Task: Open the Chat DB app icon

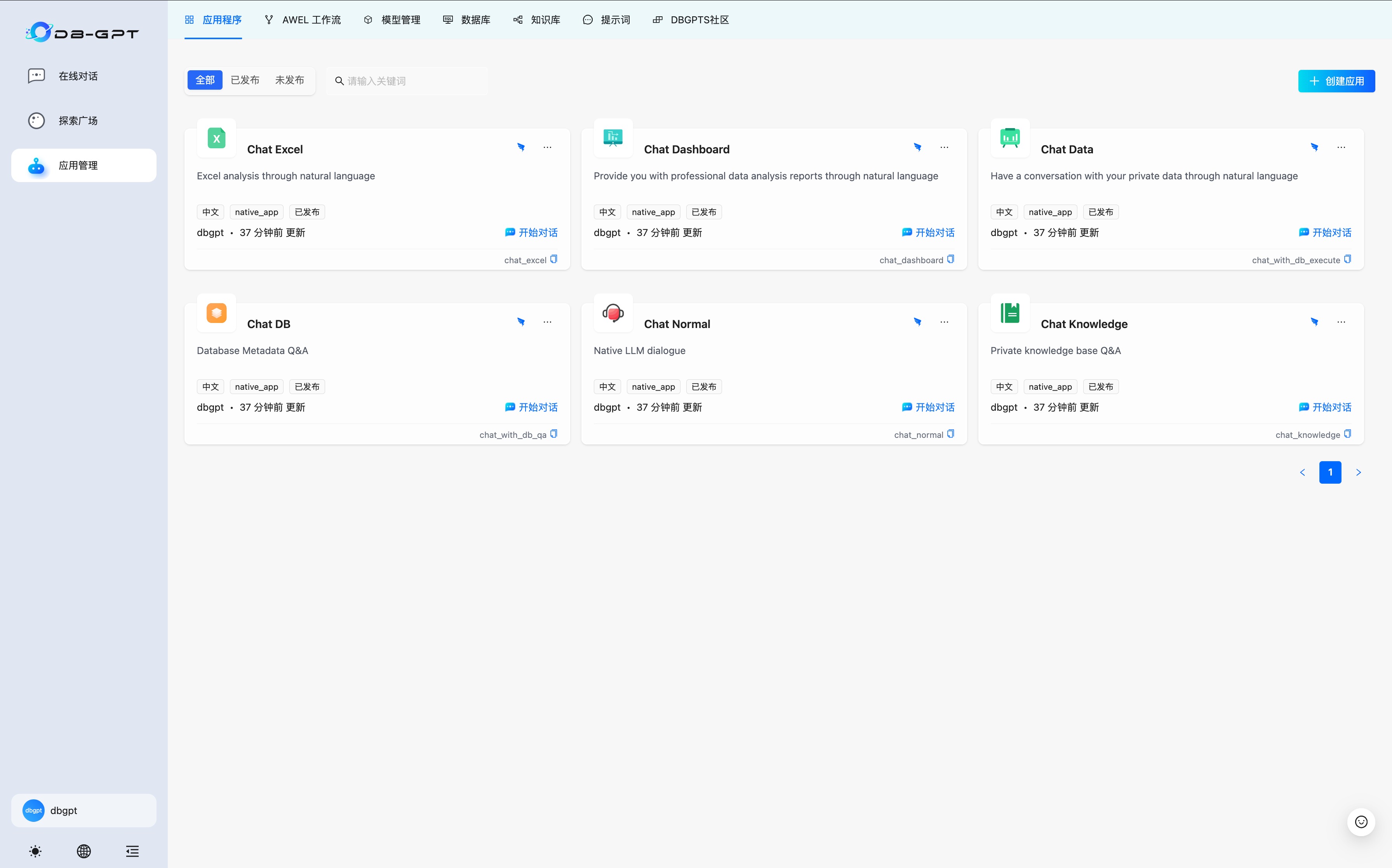Action: click(216, 313)
